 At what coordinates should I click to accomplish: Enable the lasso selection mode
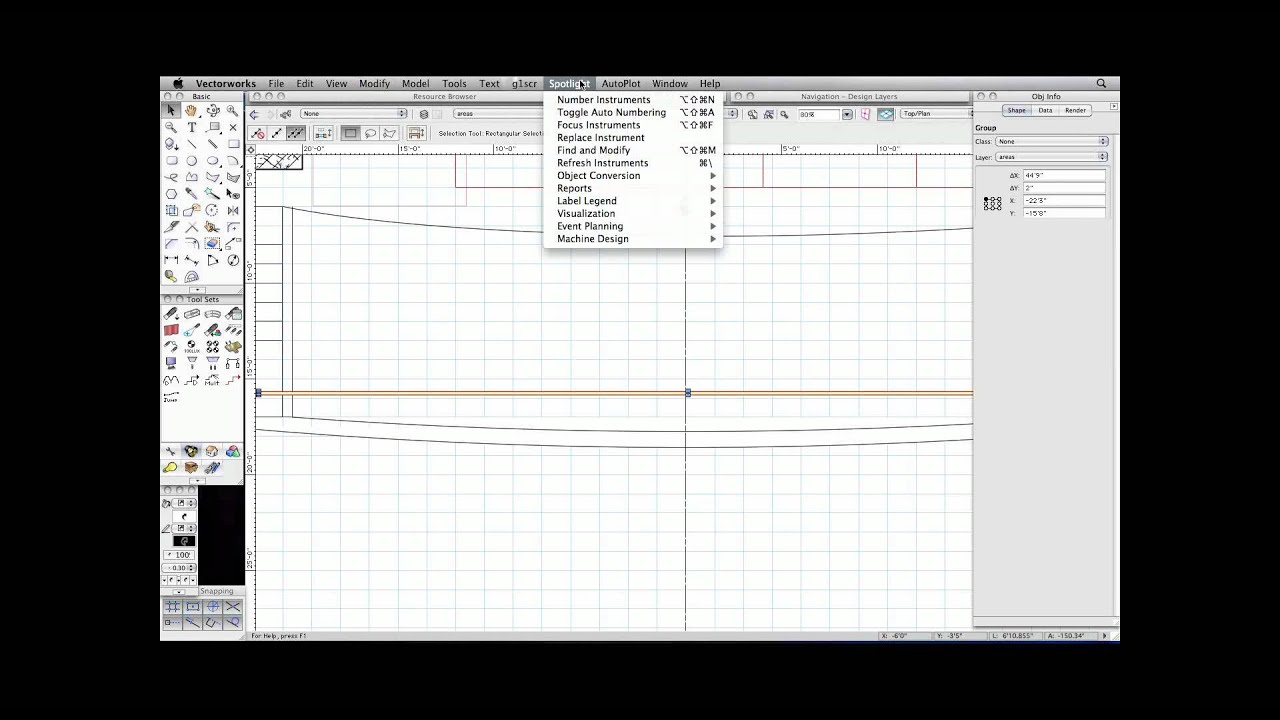click(x=370, y=133)
